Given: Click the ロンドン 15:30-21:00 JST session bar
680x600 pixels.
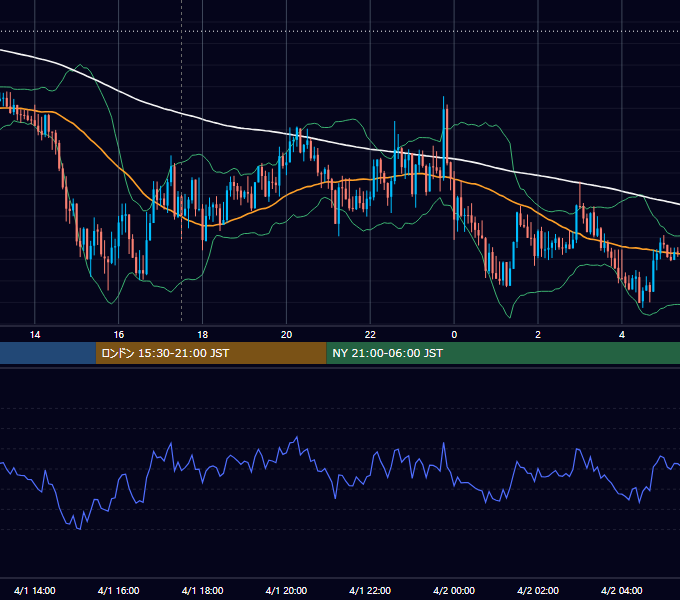Looking at the screenshot, I should pyautogui.click(x=211, y=353).
